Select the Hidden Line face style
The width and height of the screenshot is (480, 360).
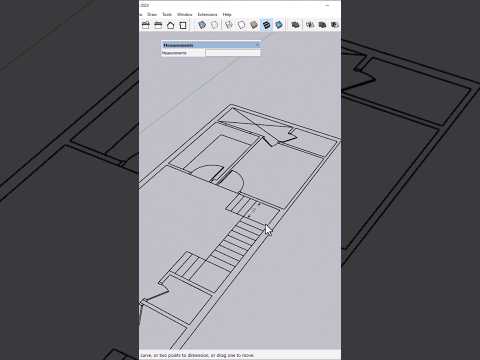tap(241, 25)
